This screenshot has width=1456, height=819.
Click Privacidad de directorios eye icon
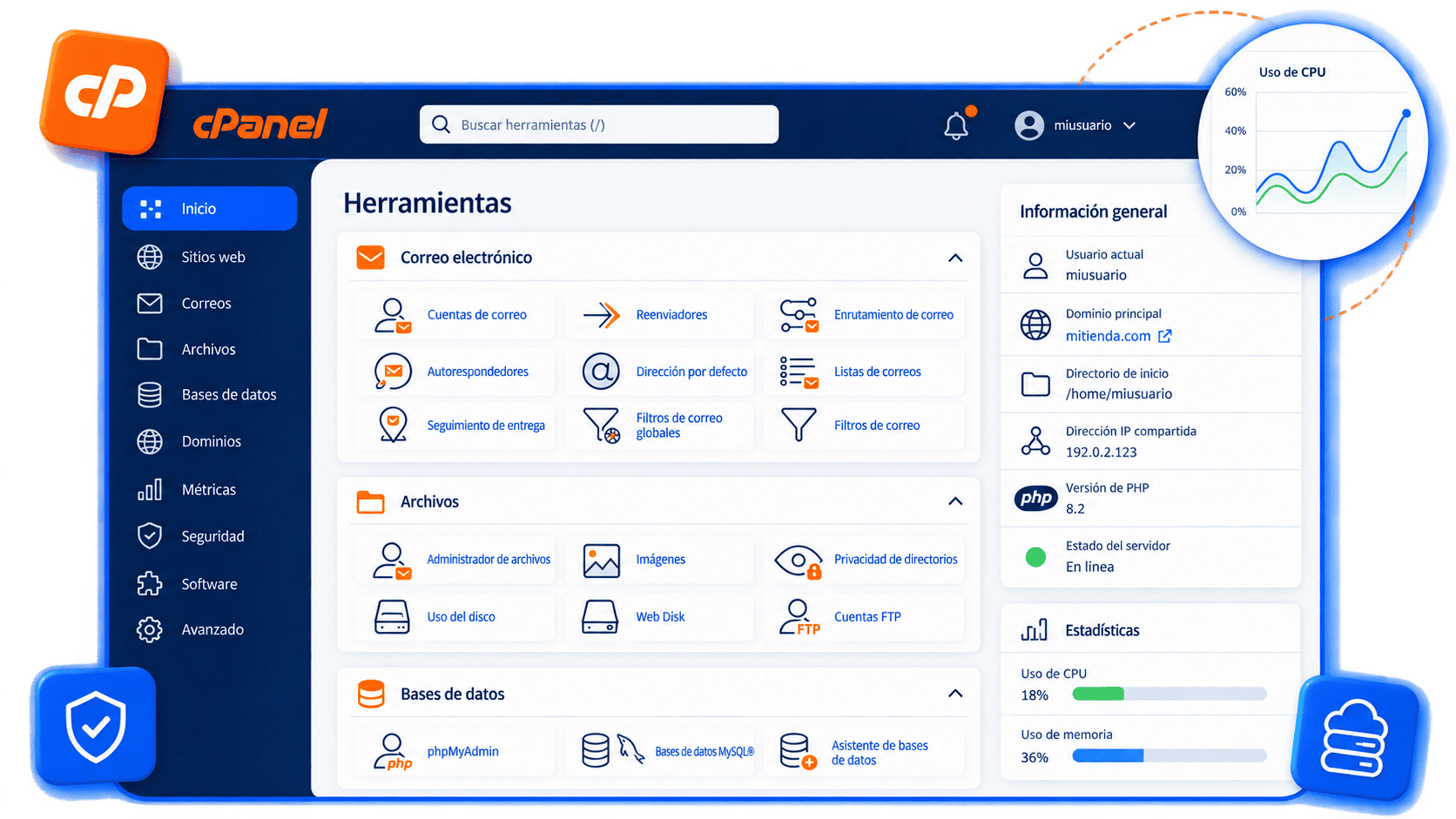click(799, 561)
